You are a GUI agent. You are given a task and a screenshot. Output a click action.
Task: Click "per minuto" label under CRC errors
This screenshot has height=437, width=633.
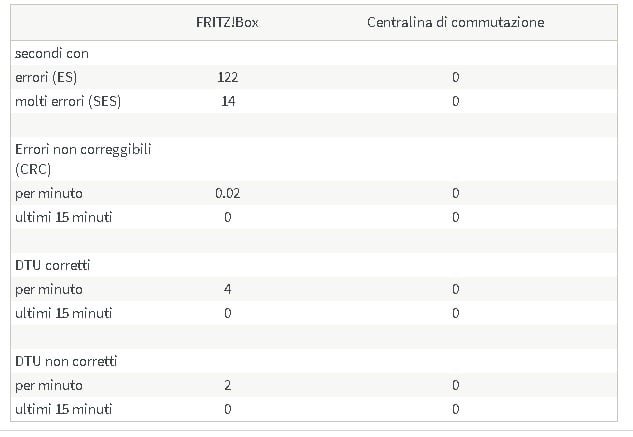pyautogui.click(x=49, y=193)
